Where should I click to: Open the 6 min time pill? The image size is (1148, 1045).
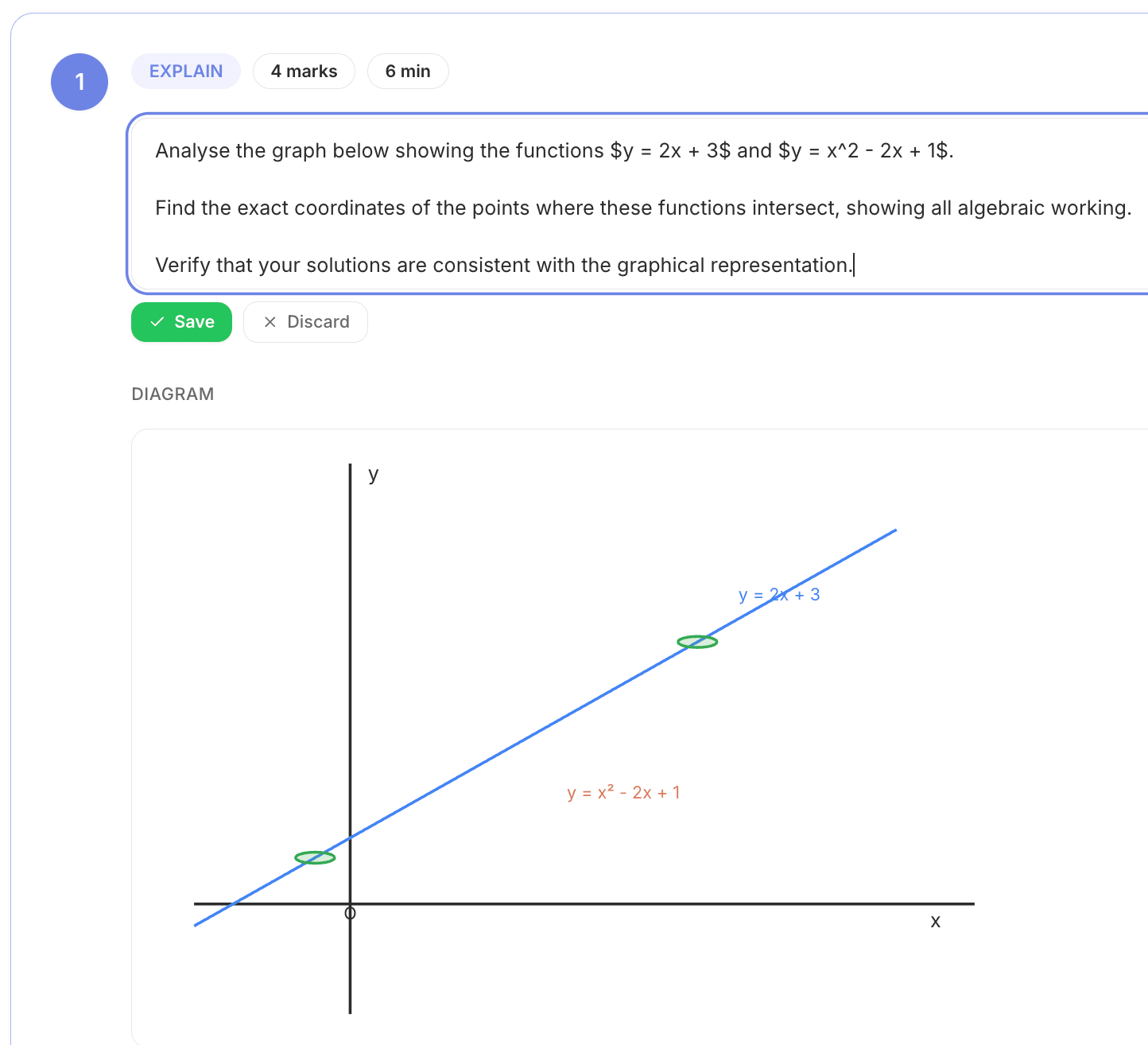(408, 72)
